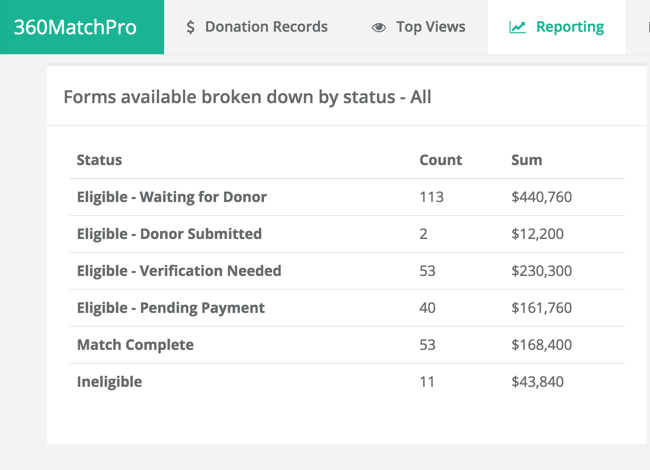Click the Count column header
This screenshot has width=650, height=470.
tap(440, 160)
